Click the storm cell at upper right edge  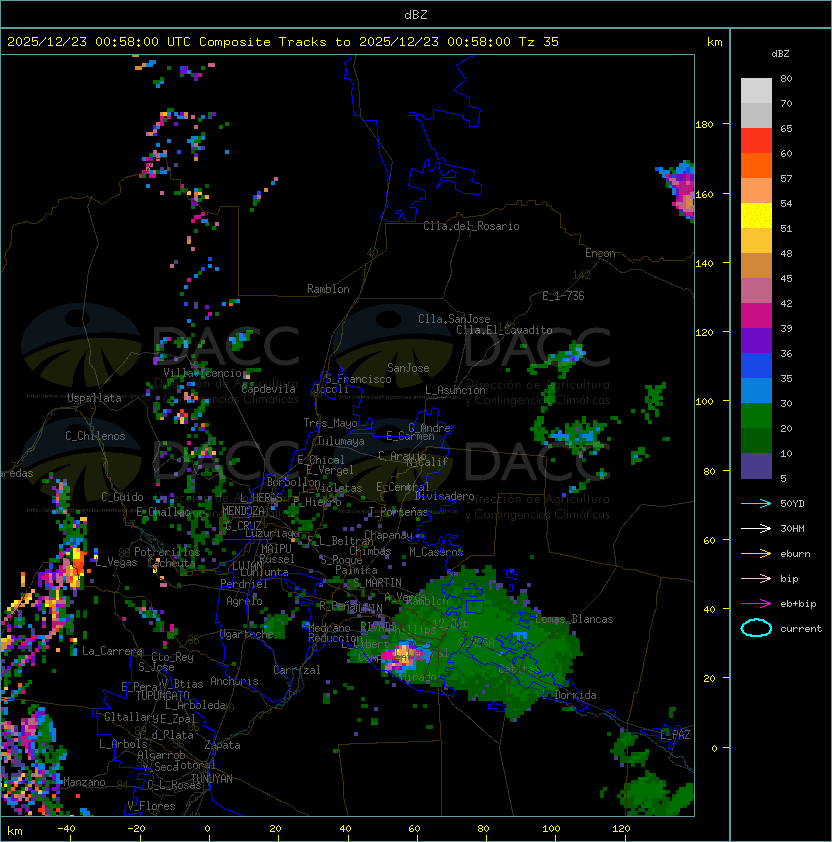679,189
